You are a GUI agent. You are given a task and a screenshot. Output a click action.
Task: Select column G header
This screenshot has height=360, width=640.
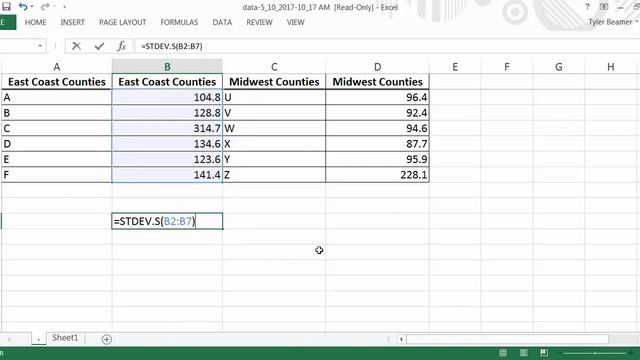click(559, 67)
